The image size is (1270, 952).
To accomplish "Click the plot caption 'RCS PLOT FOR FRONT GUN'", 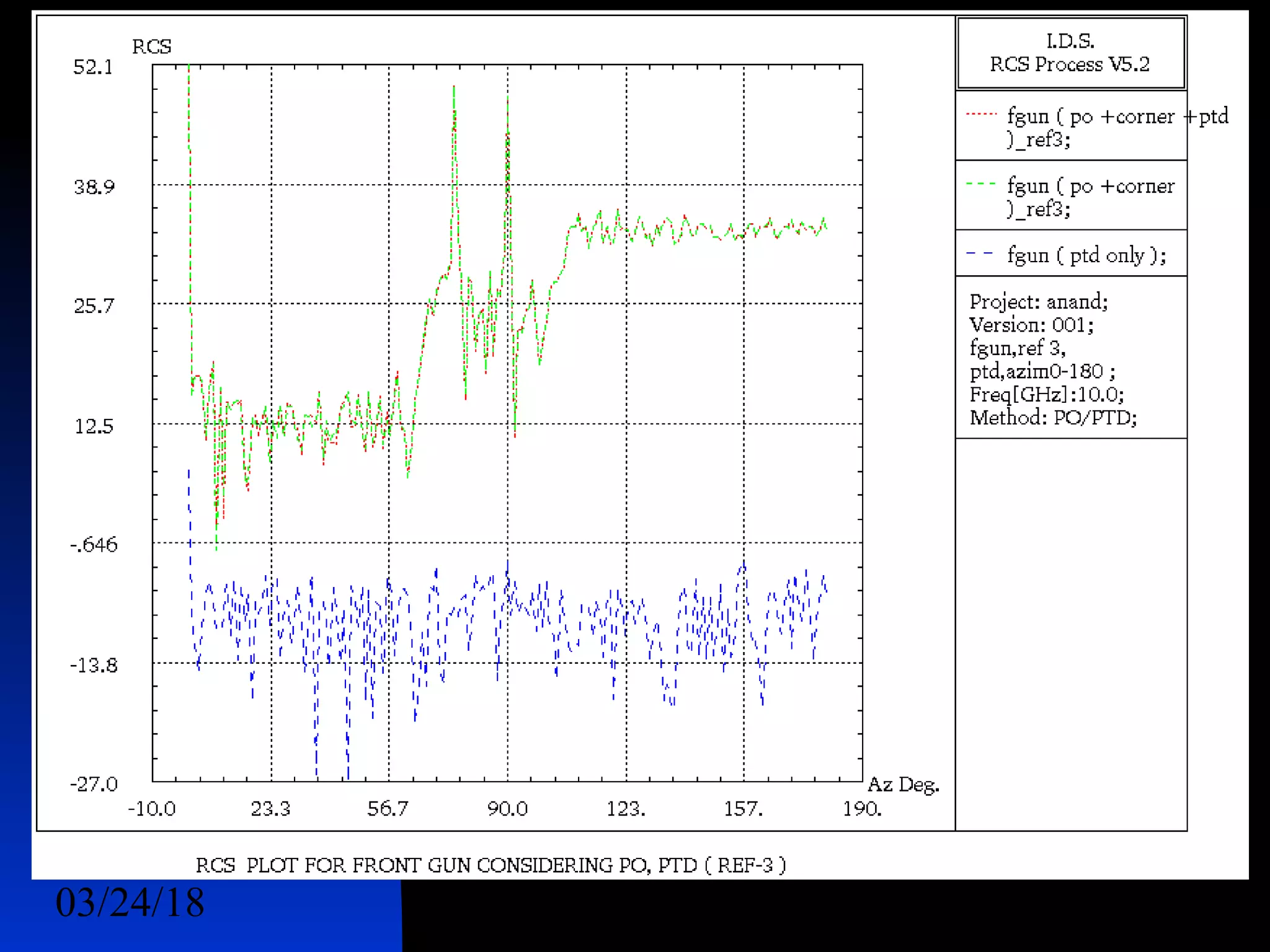I will [491, 865].
